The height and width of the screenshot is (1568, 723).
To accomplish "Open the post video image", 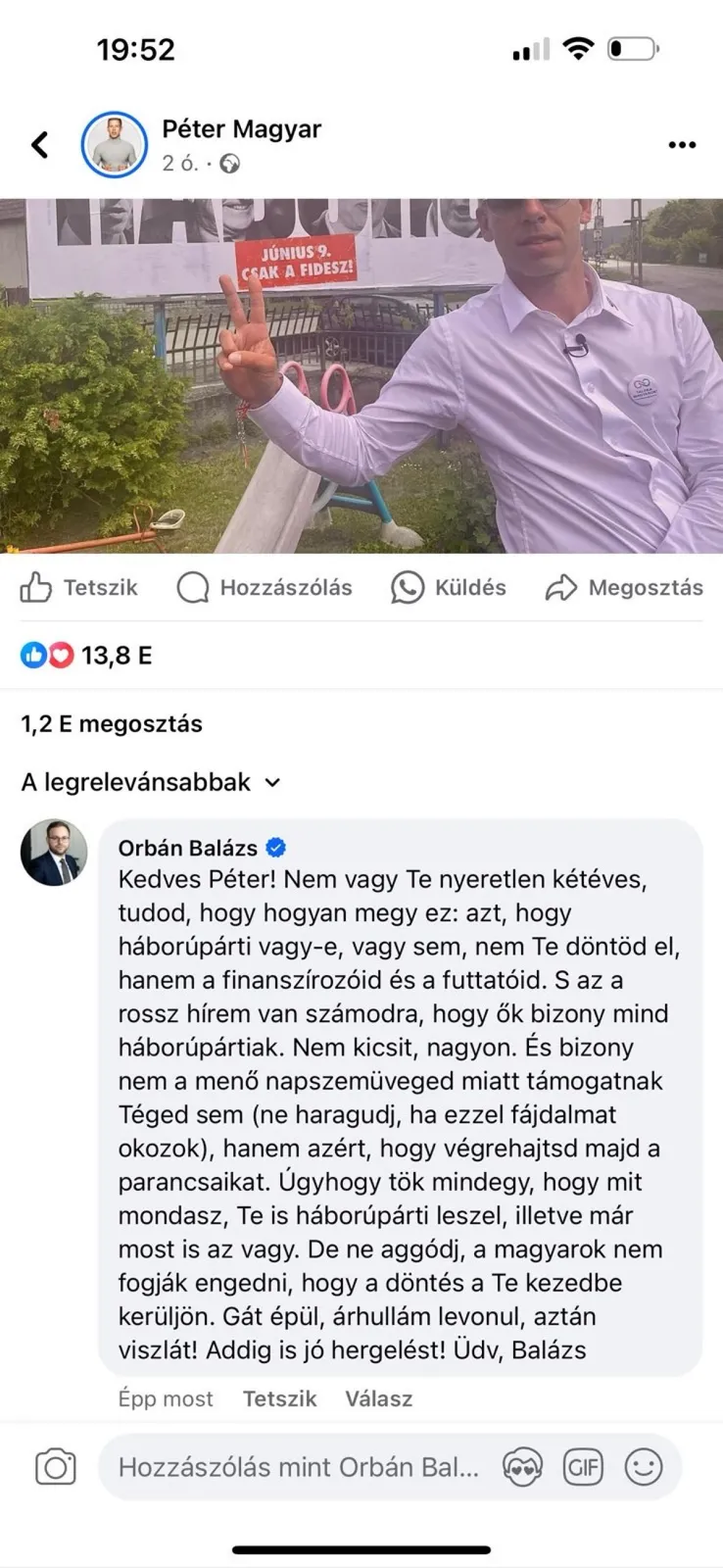I will [x=361, y=375].
